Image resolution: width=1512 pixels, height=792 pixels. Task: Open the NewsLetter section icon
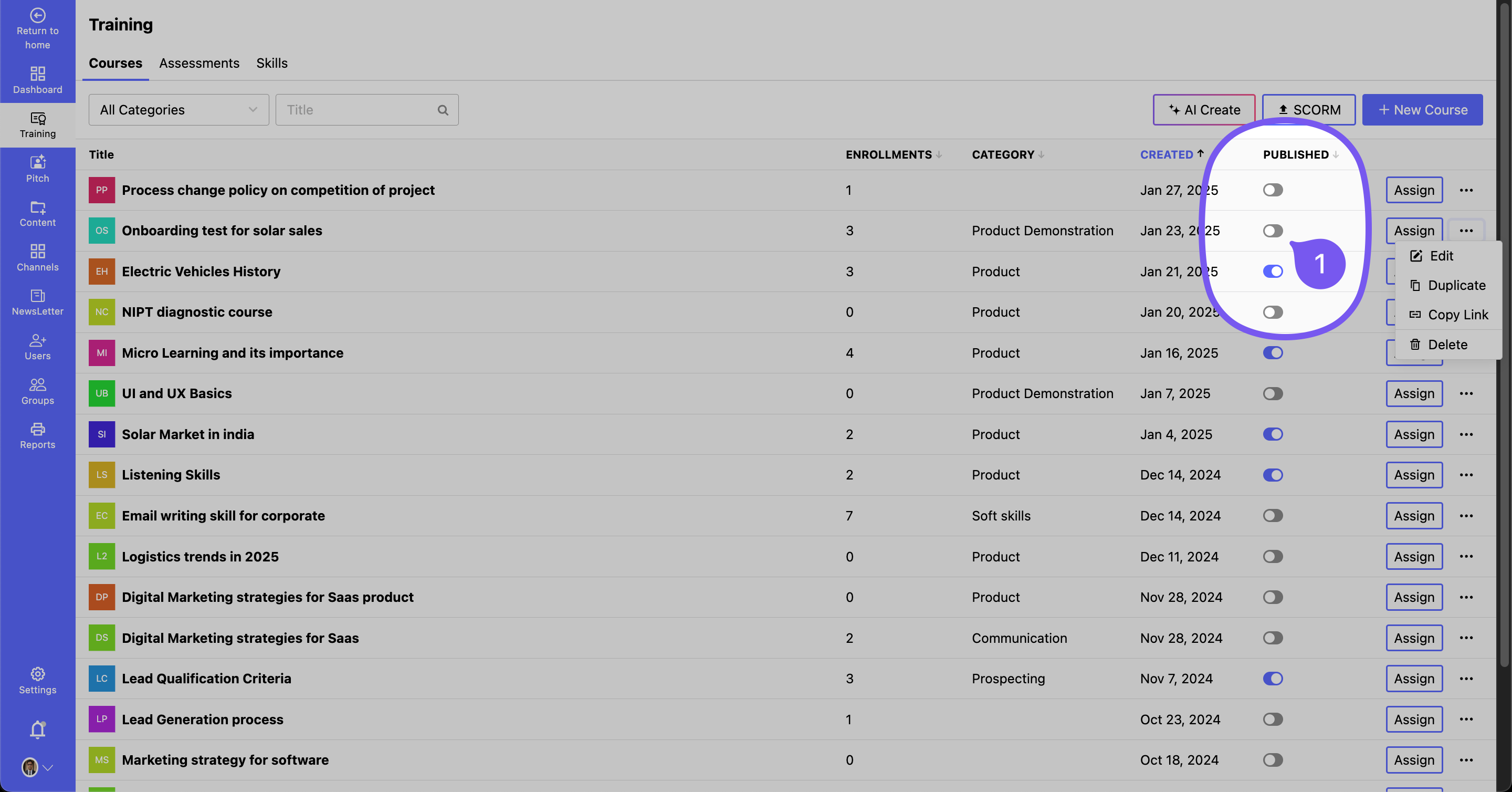pyautogui.click(x=38, y=295)
